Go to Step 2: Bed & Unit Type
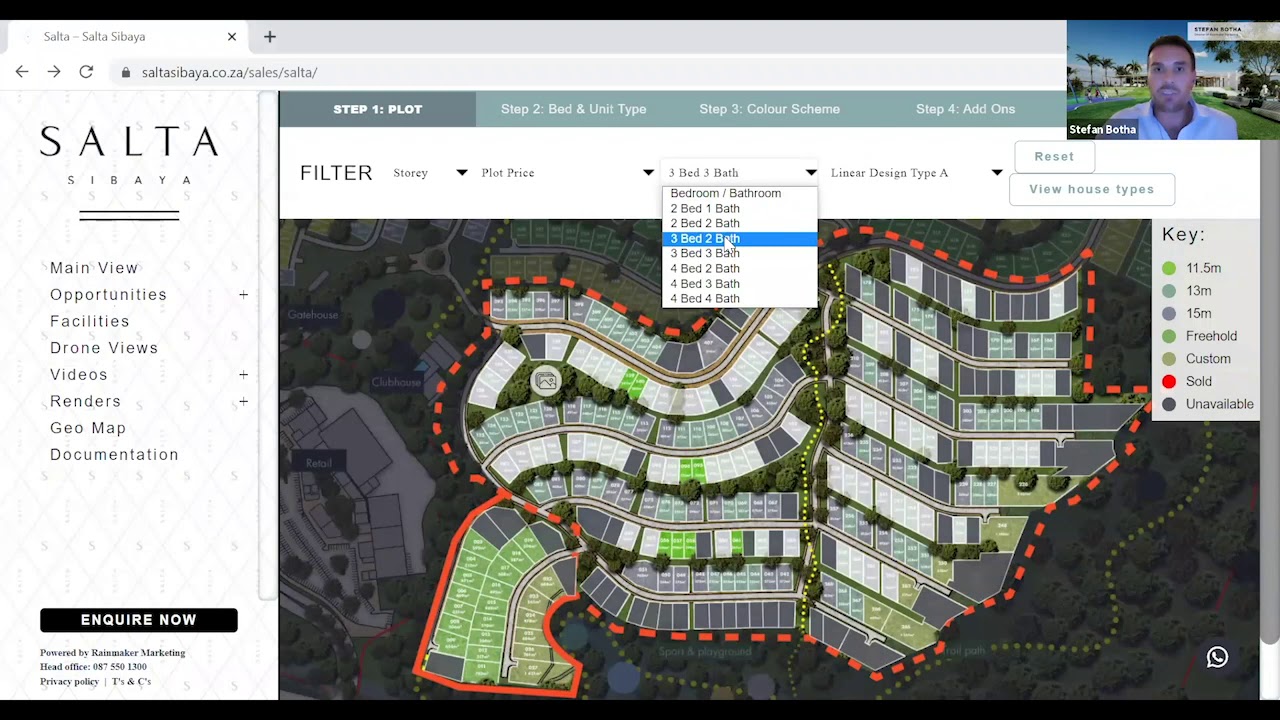 573,109
